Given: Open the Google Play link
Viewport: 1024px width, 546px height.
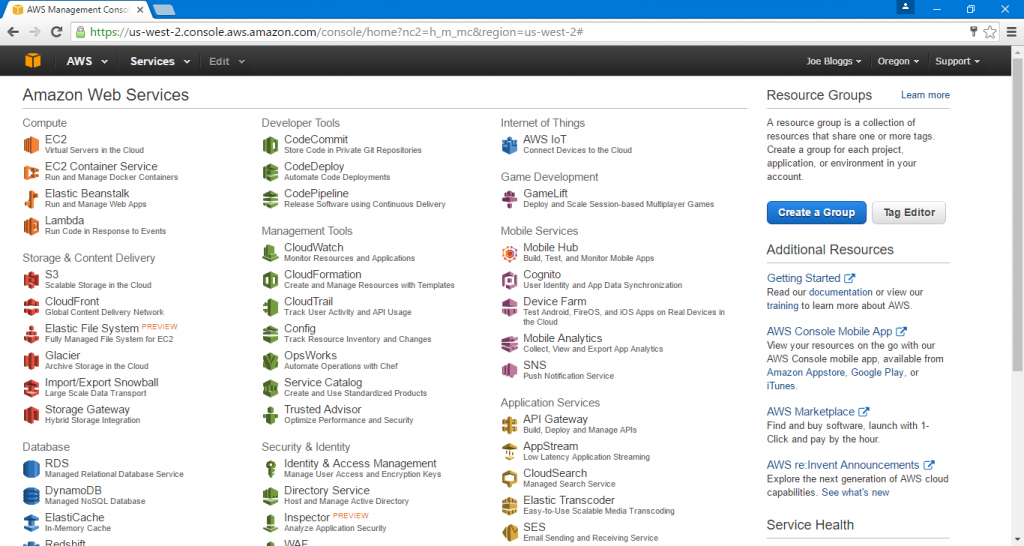Looking at the screenshot, I should (877, 372).
